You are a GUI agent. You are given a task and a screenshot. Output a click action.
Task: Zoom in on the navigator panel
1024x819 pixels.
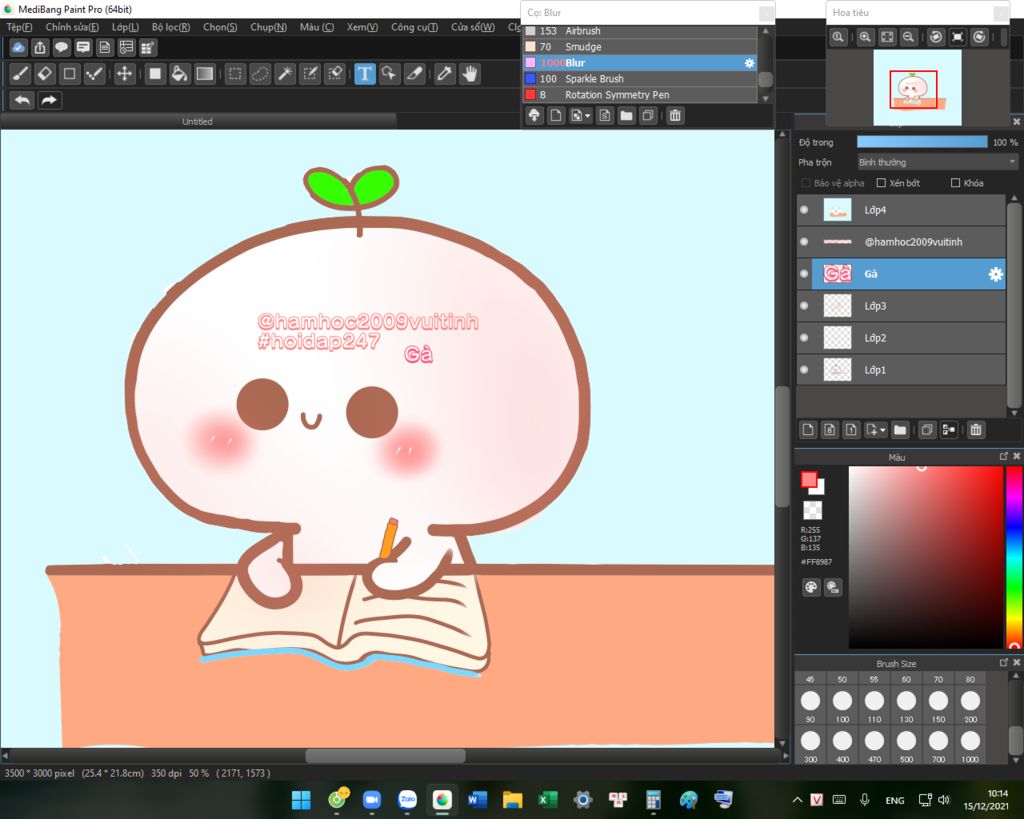pyautogui.click(x=865, y=37)
